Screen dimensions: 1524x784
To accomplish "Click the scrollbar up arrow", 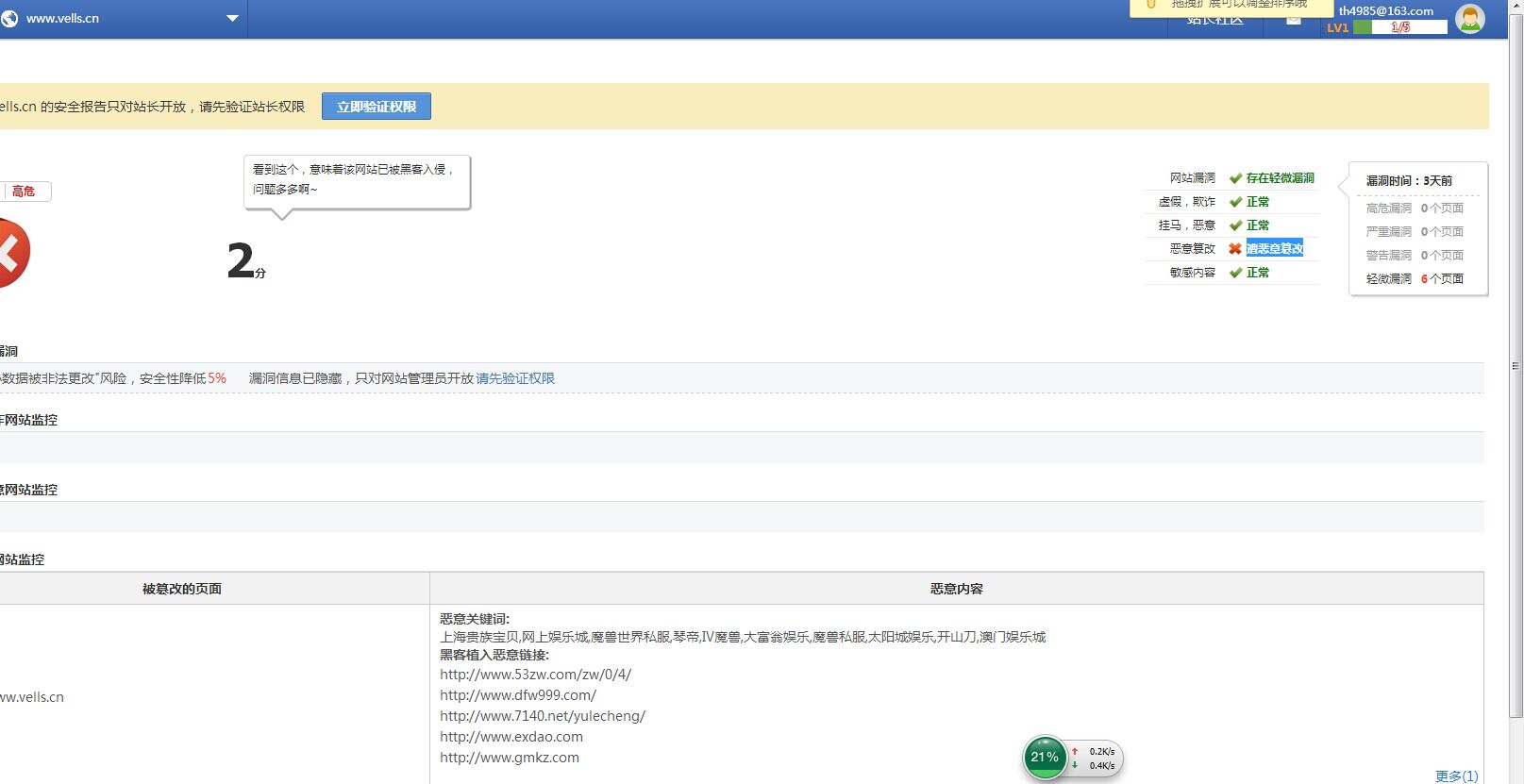I will click(1516, 7).
